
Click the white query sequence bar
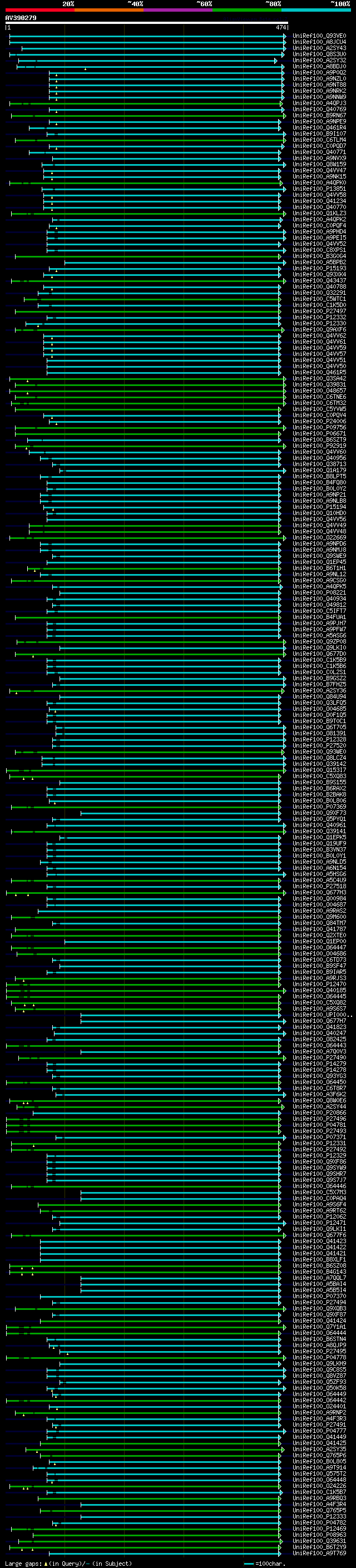(x=147, y=23)
